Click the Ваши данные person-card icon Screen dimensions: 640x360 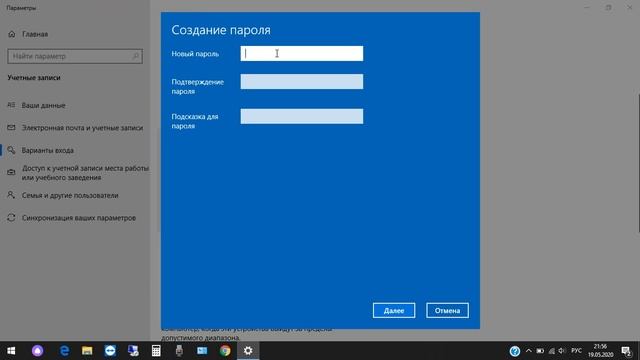11,105
